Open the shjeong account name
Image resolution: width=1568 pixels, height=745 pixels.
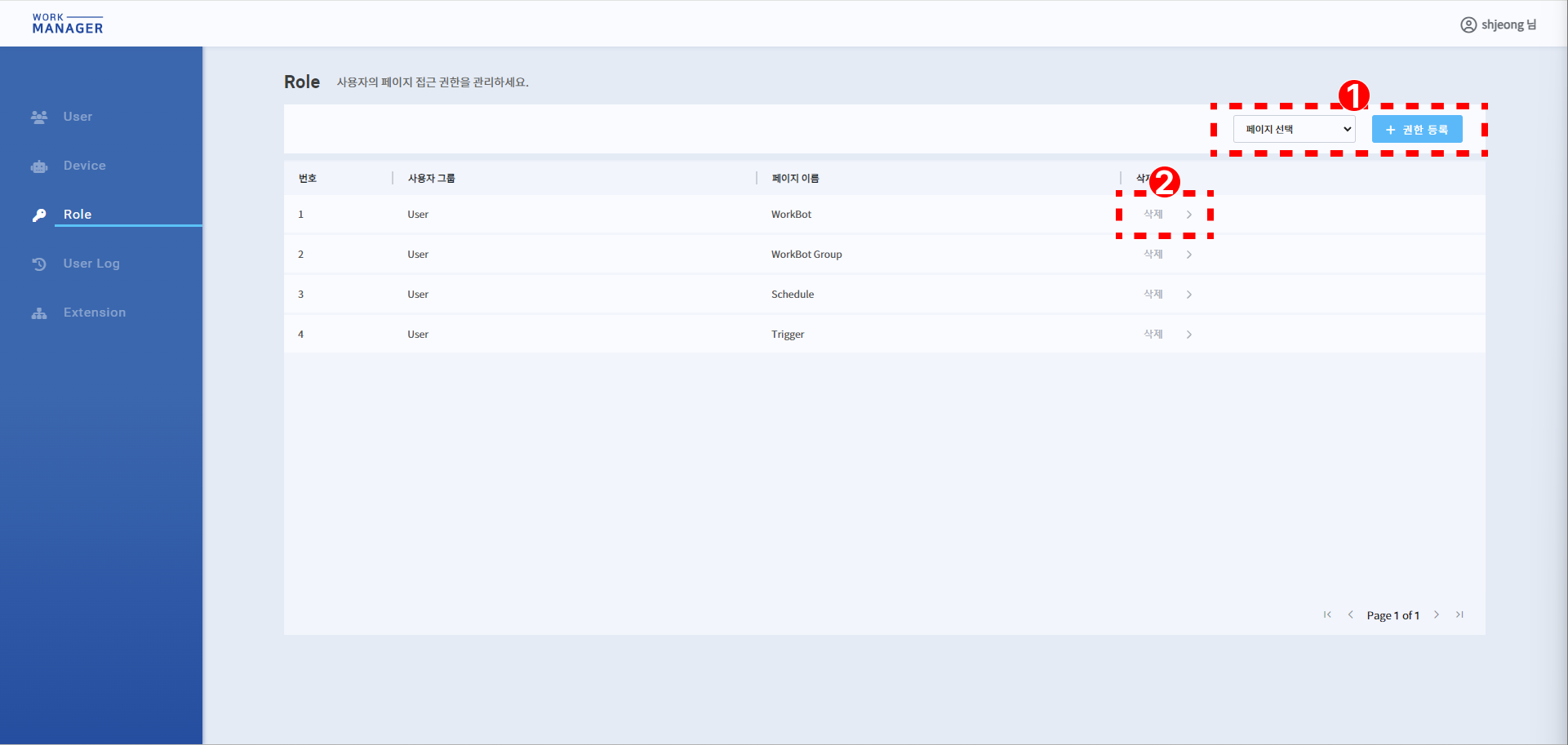click(x=1508, y=24)
